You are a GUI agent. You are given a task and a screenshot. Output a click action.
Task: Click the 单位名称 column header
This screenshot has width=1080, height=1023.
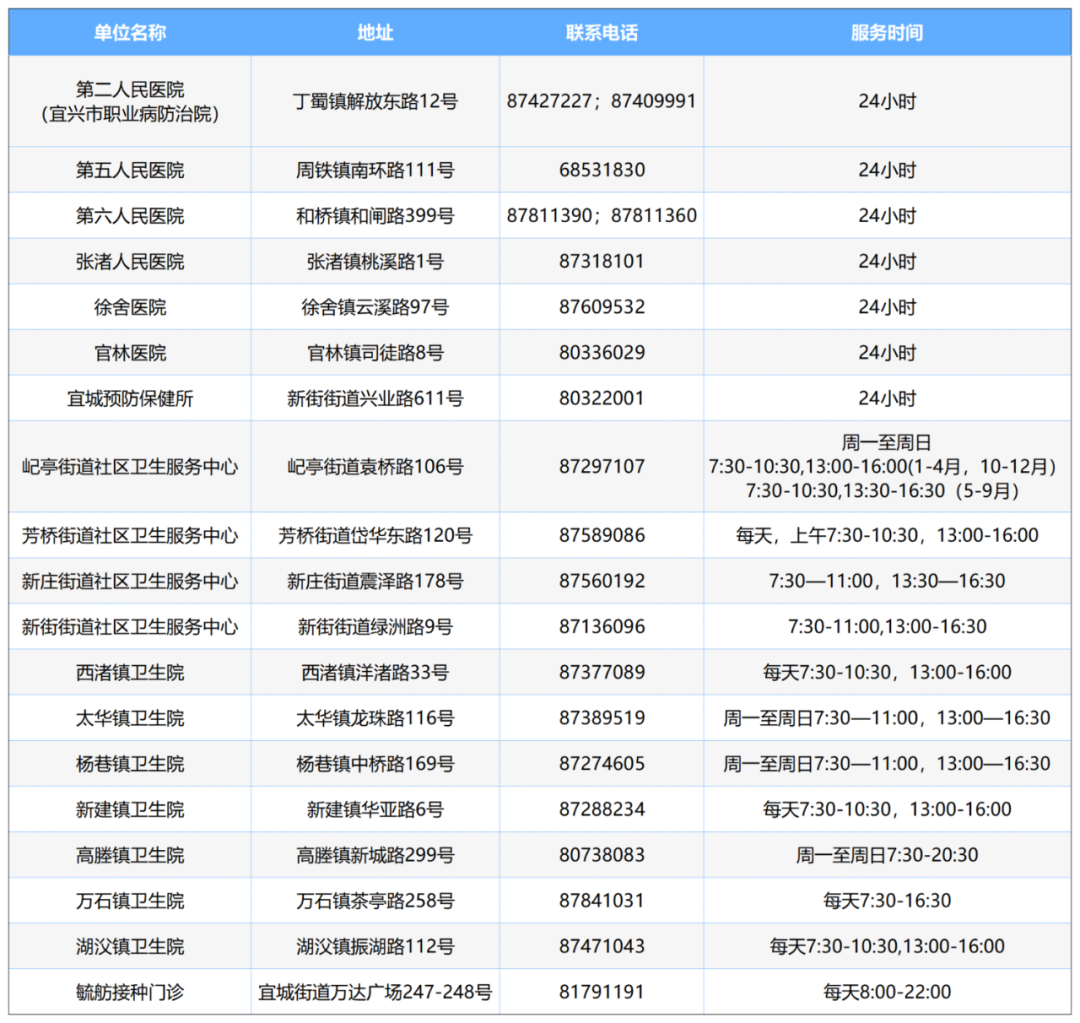tap(130, 33)
